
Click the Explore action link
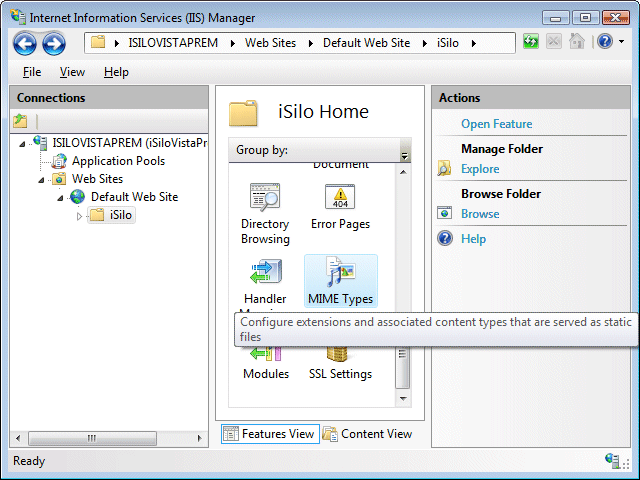pyautogui.click(x=480, y=169)
